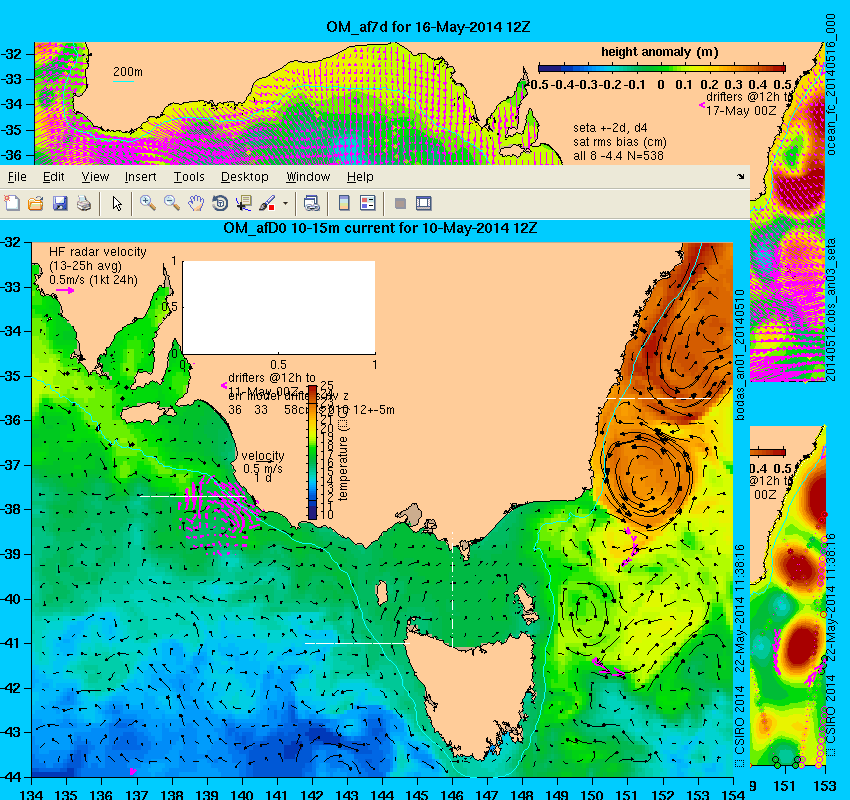Image resolution: width=850 pixels, height=800 pixels.
Task: Click the '17-May 00Z' drifter label
Action: [x=741, y=111]
